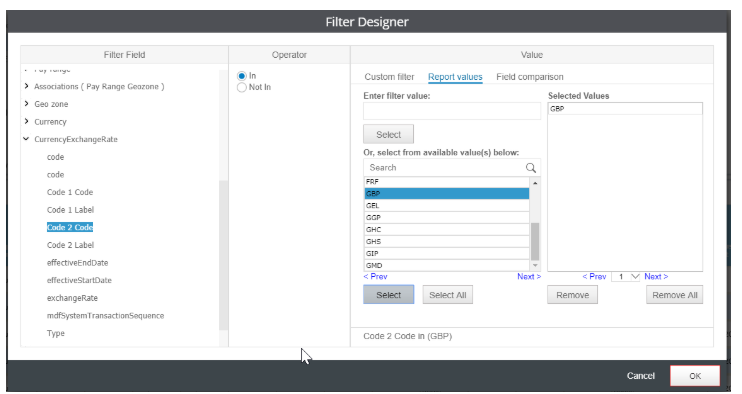Open the page number dropdown under Selected Values
Viewport: 742px width, 394px height.
pyautogui.click(x=626, y=277)
